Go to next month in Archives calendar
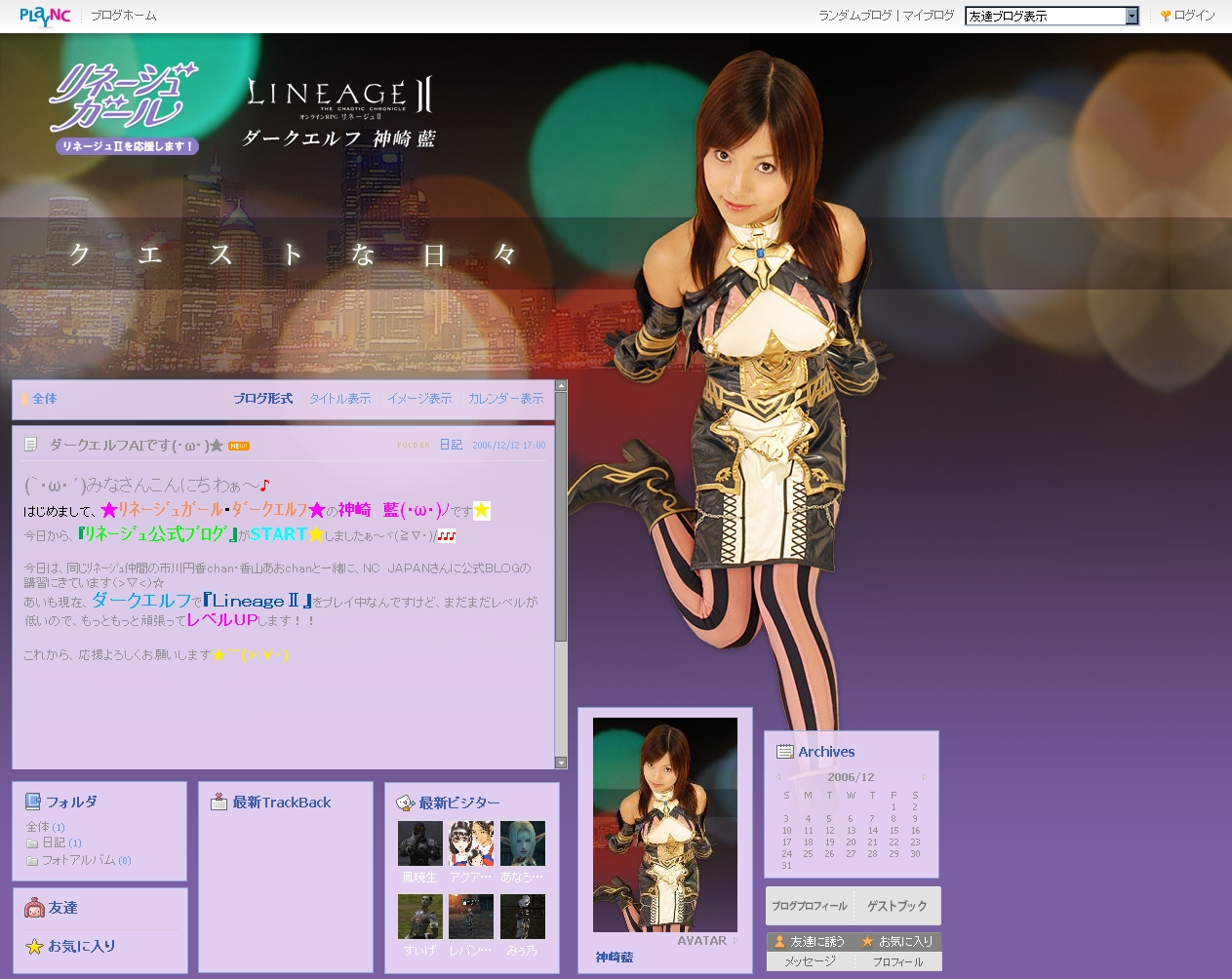1232x979 pixels. (924, 777)
